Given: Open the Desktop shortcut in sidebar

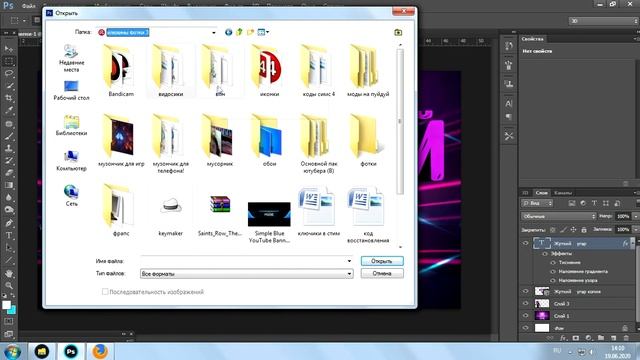Looking at the screenshot, I should tap(71, 91).
